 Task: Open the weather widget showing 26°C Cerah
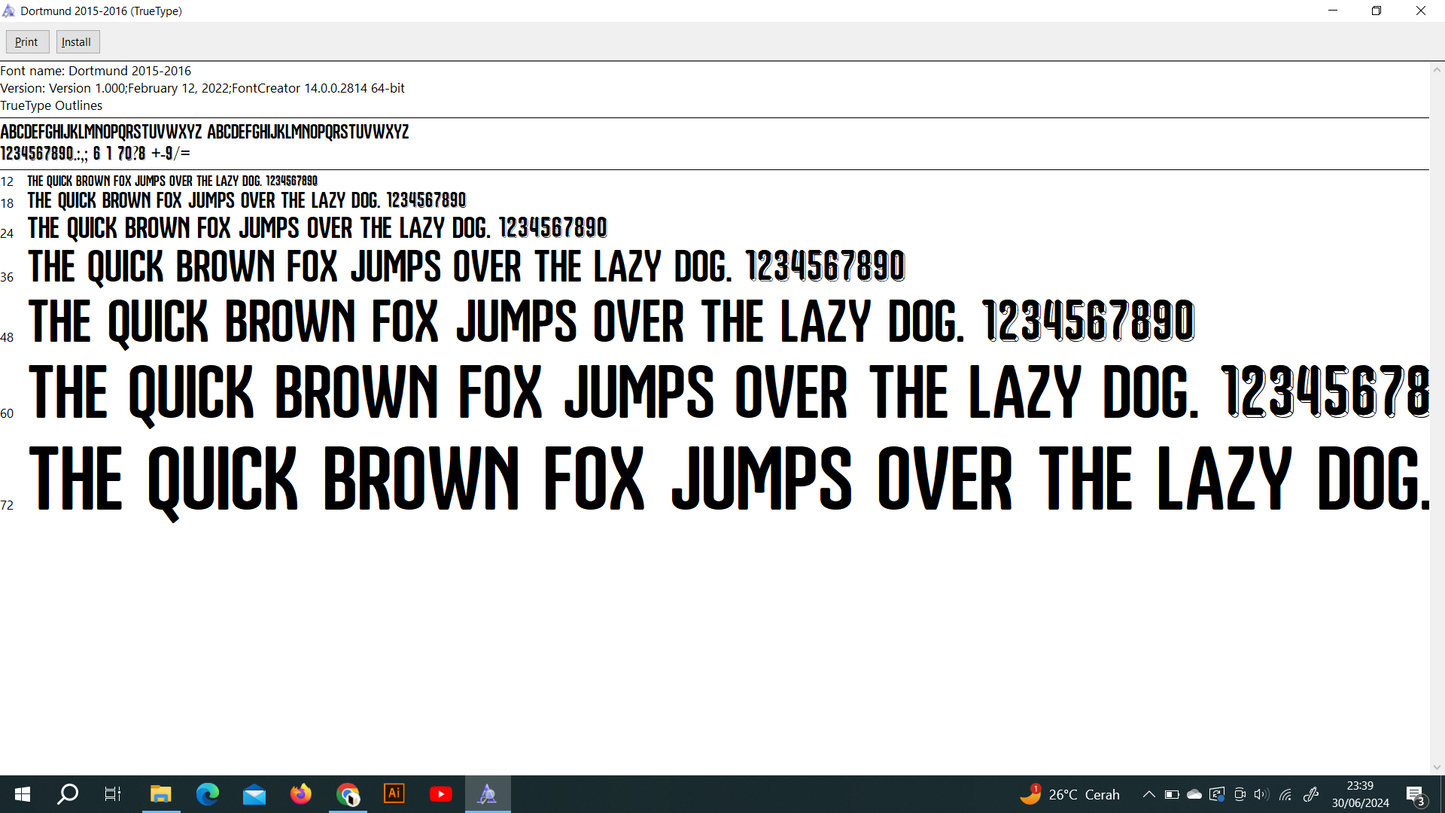click(1070, 795)
